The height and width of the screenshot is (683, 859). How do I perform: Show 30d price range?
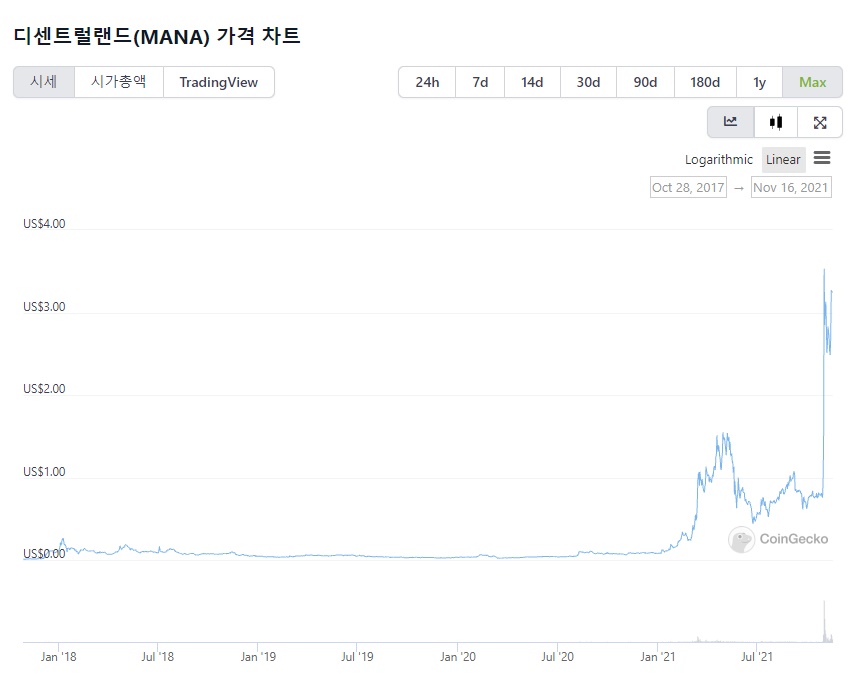click(588, 82)
